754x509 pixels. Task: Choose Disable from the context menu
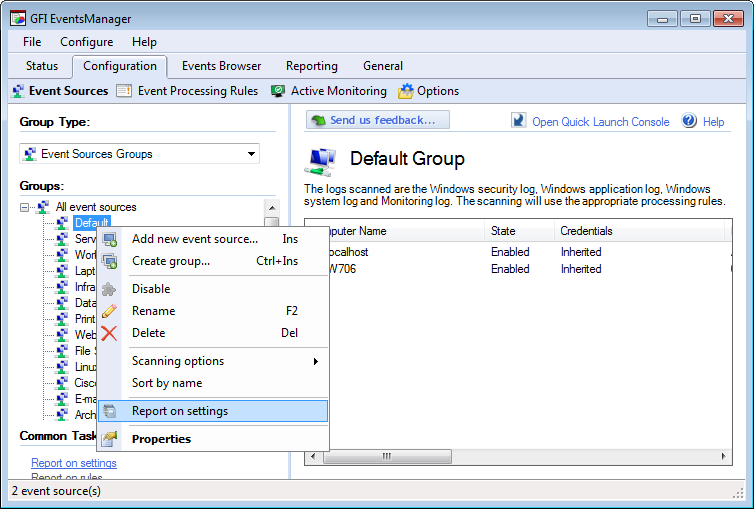213,289
